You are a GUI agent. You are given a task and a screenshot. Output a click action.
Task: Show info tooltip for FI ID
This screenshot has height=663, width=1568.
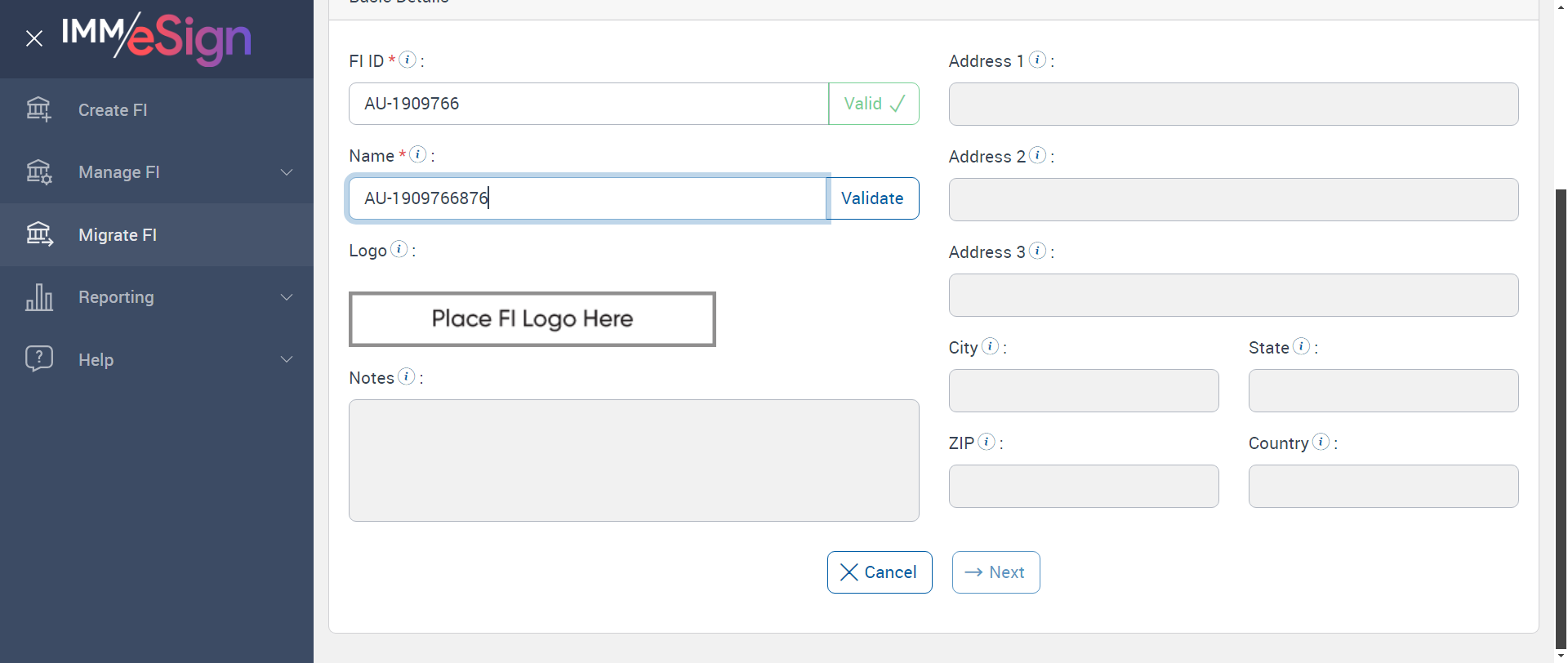click(x=408, y=60)
